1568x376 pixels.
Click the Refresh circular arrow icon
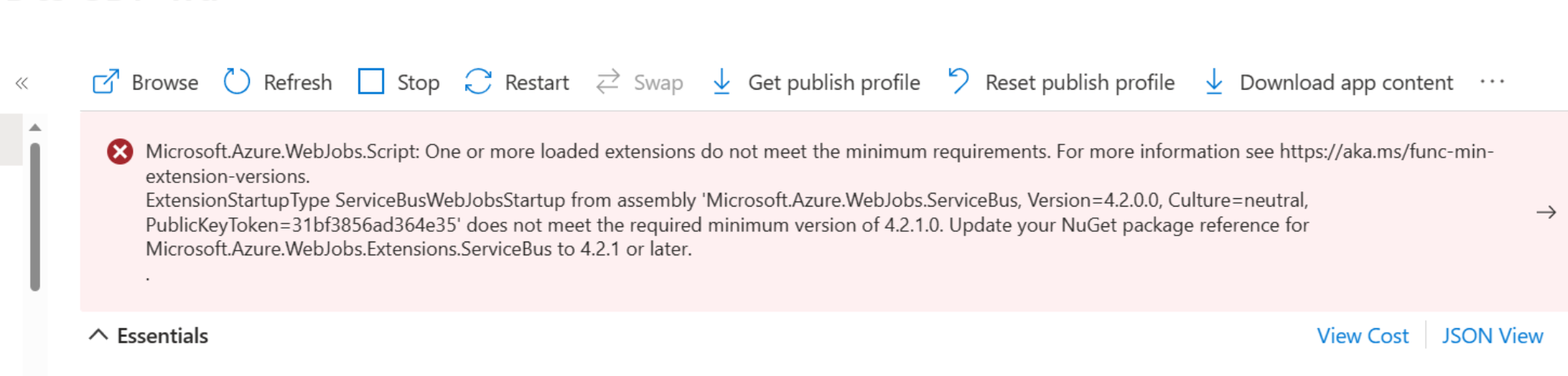point(237,82)
